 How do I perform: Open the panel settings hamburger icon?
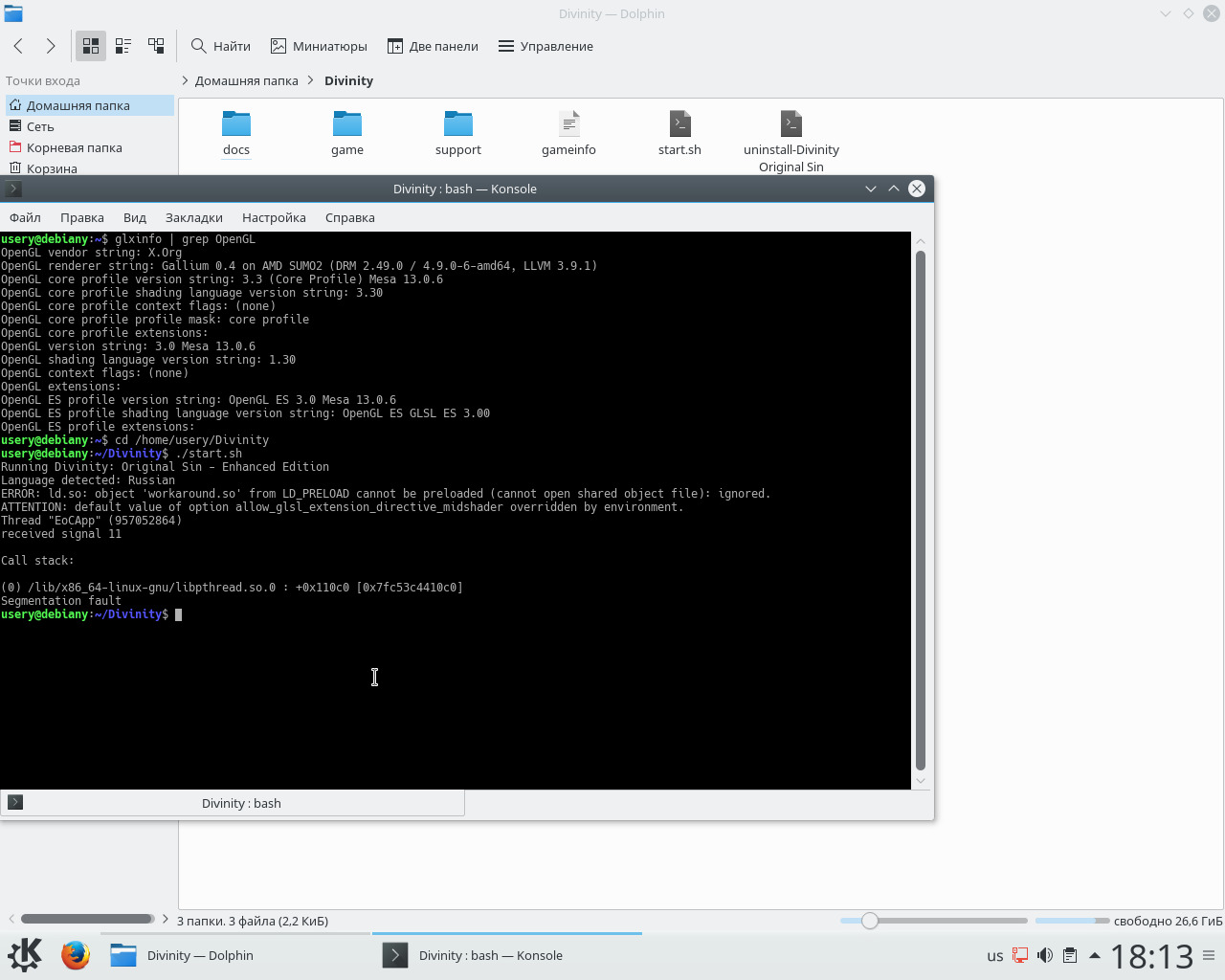(x=1210, y=955)
